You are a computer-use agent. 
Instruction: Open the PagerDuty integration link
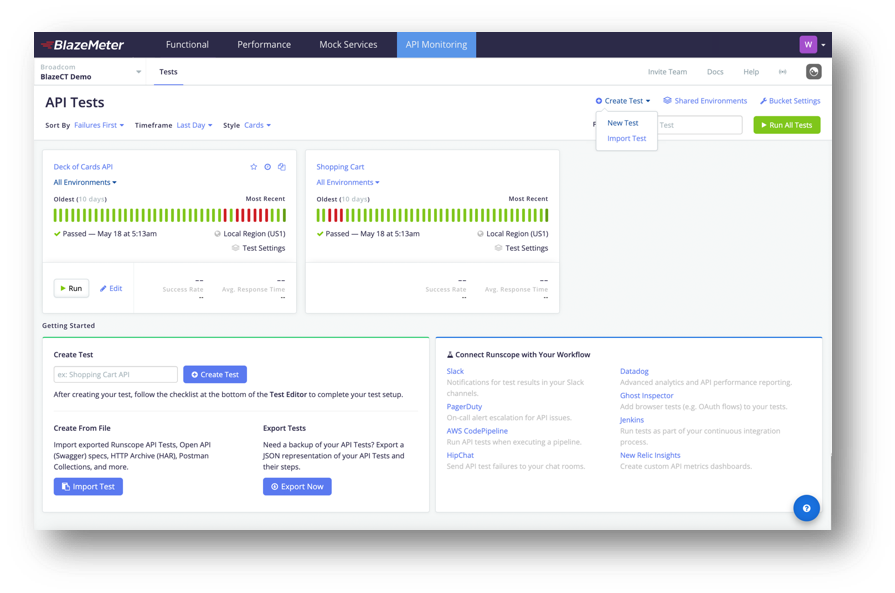click(x=464, y=406)
